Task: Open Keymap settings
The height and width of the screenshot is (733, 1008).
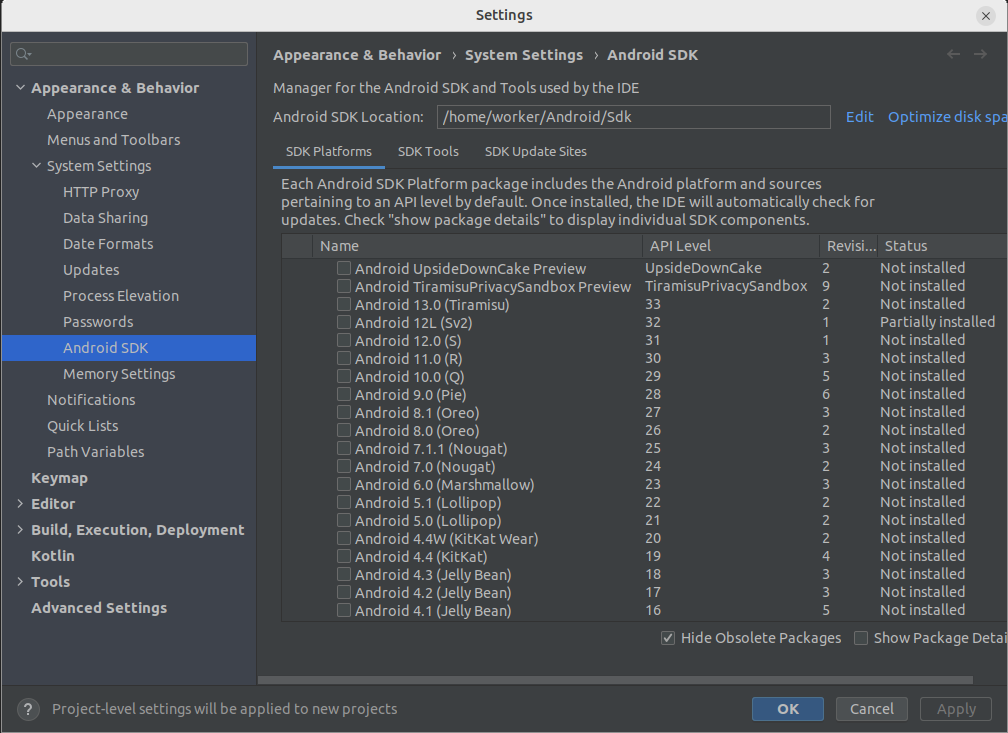Action: [59, 478]
